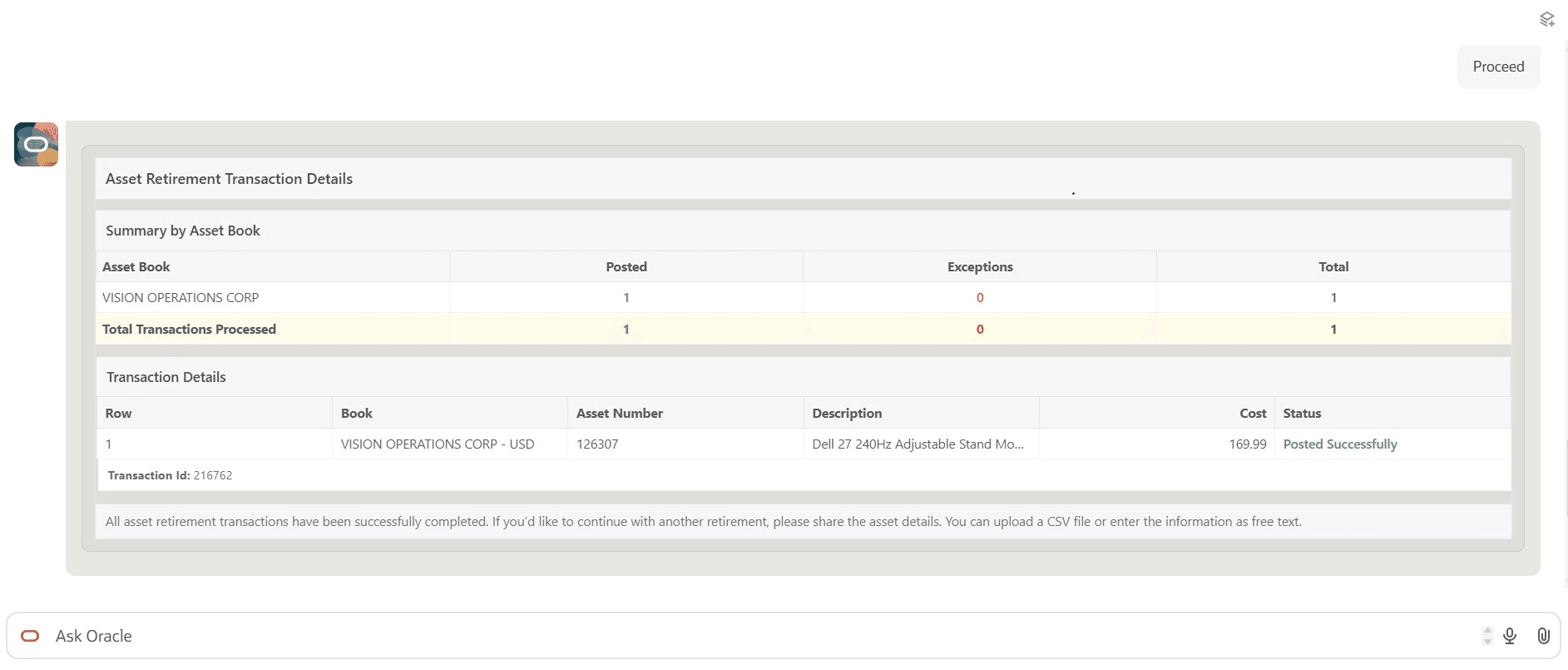
Task: Click Total count in Total Transactions Processed row
Action: [x=1333, y=329]
